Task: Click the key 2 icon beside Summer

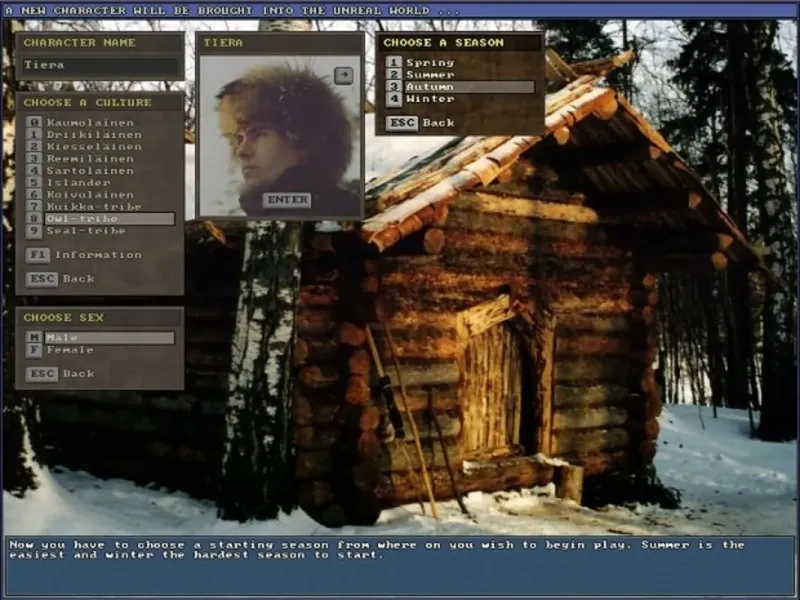Action: point(393,74)
